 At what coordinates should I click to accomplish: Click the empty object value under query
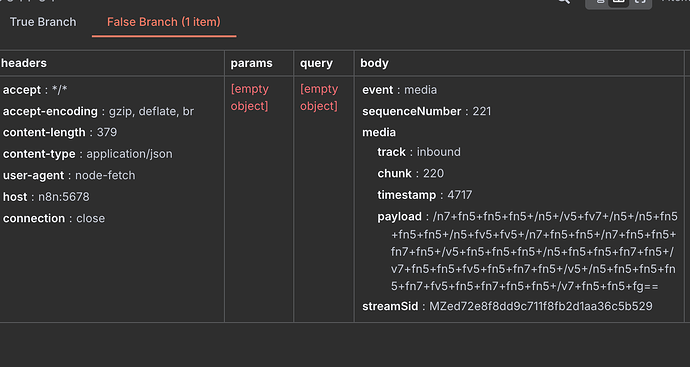[x=319, y=97]
